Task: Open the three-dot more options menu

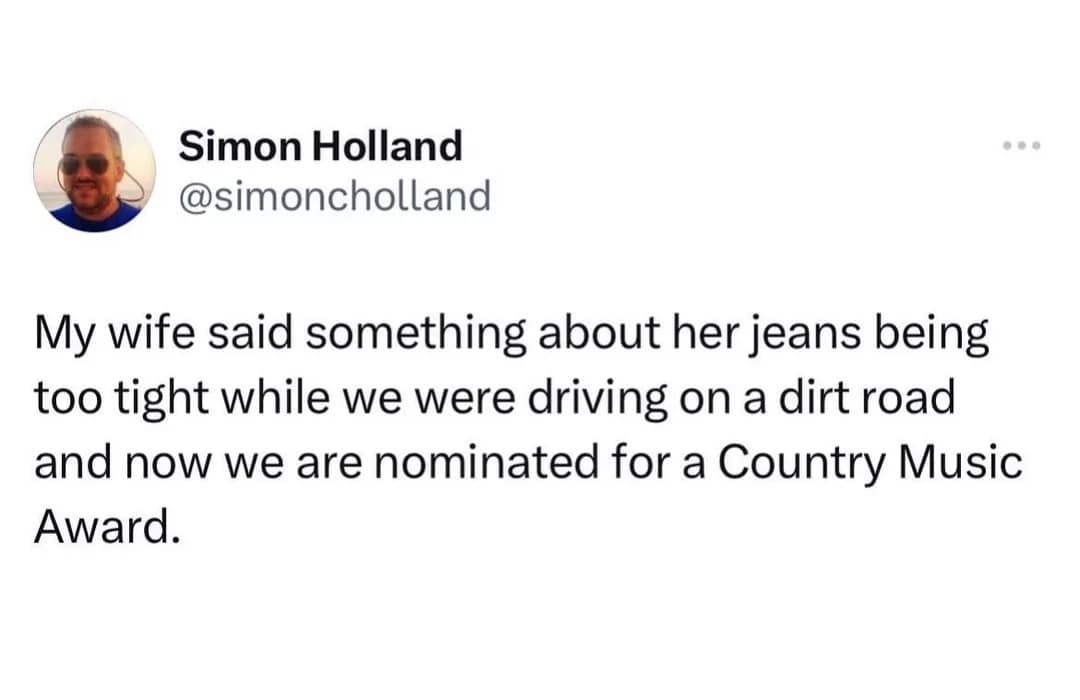Action: pyautogui.click(x=1022, y=147)
